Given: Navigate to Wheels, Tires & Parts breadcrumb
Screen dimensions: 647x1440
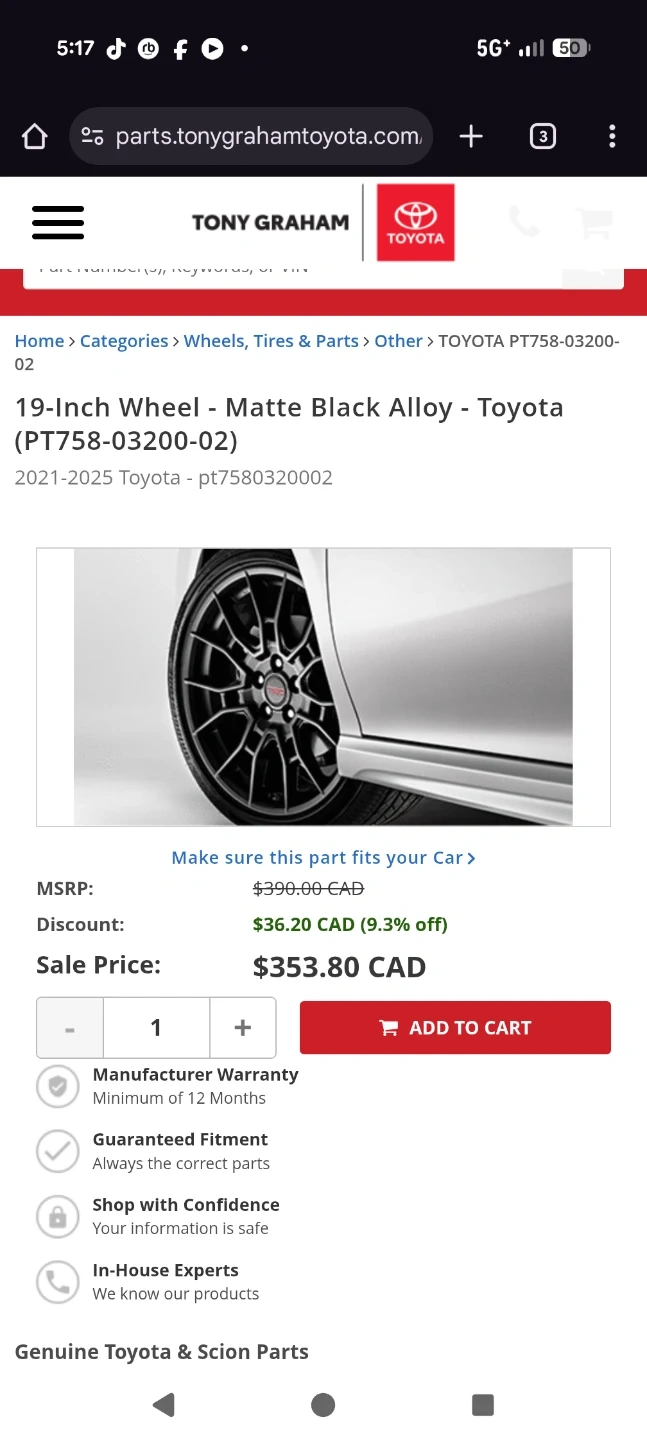Looking at the screenshot, I should coord(271,341).
